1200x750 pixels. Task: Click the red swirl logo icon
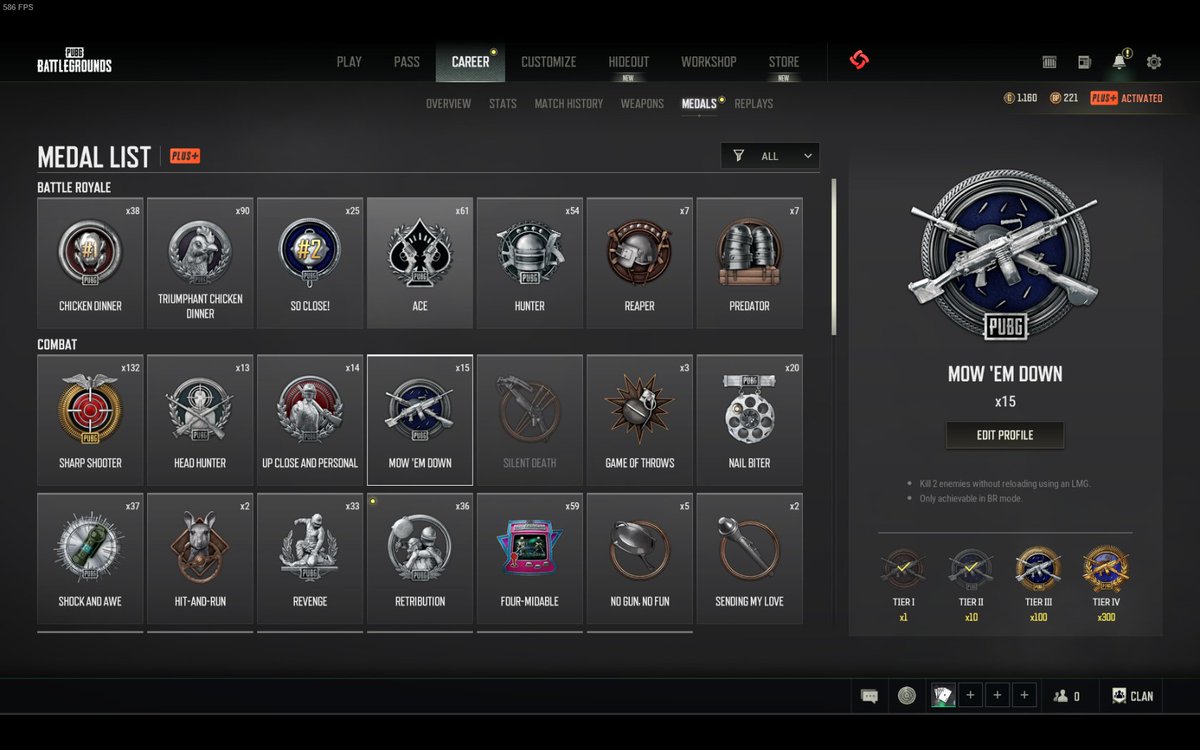pyautogui.click(x=859, y=60)
